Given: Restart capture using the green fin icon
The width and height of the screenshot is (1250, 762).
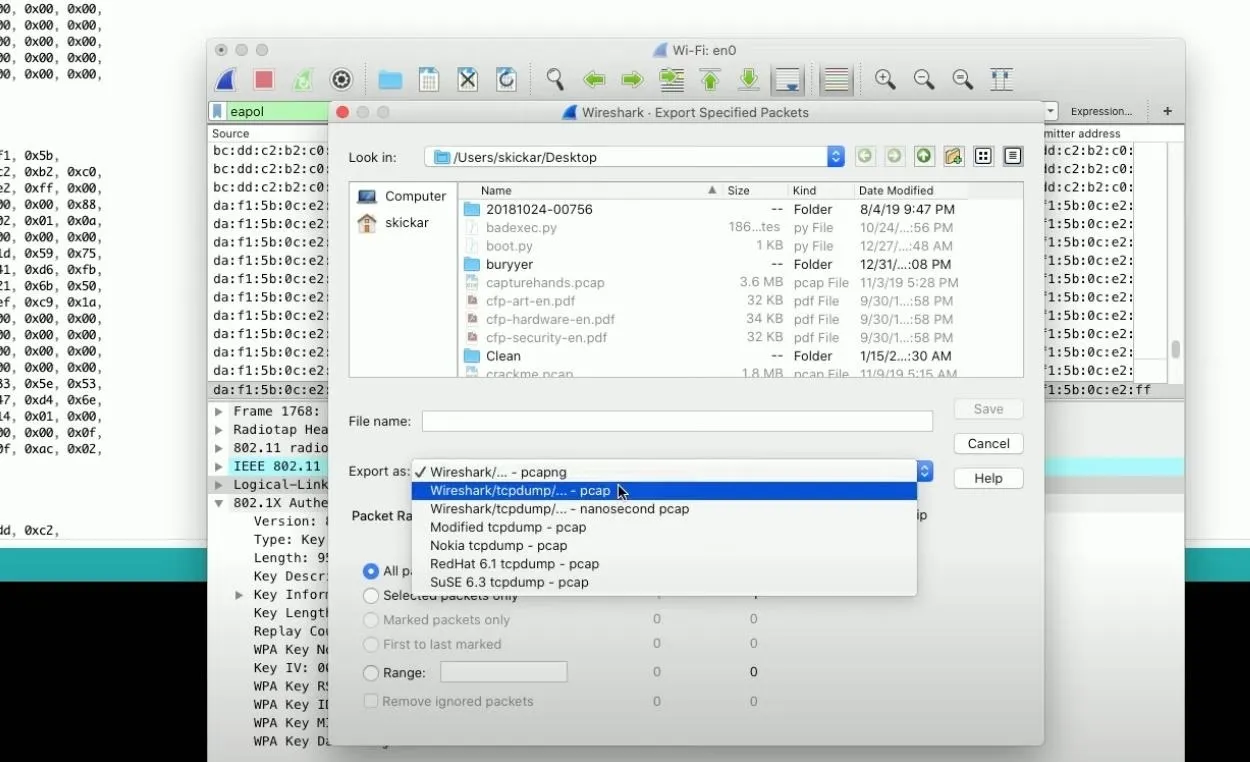Looking at the screenshot, I should click(303, 80).
